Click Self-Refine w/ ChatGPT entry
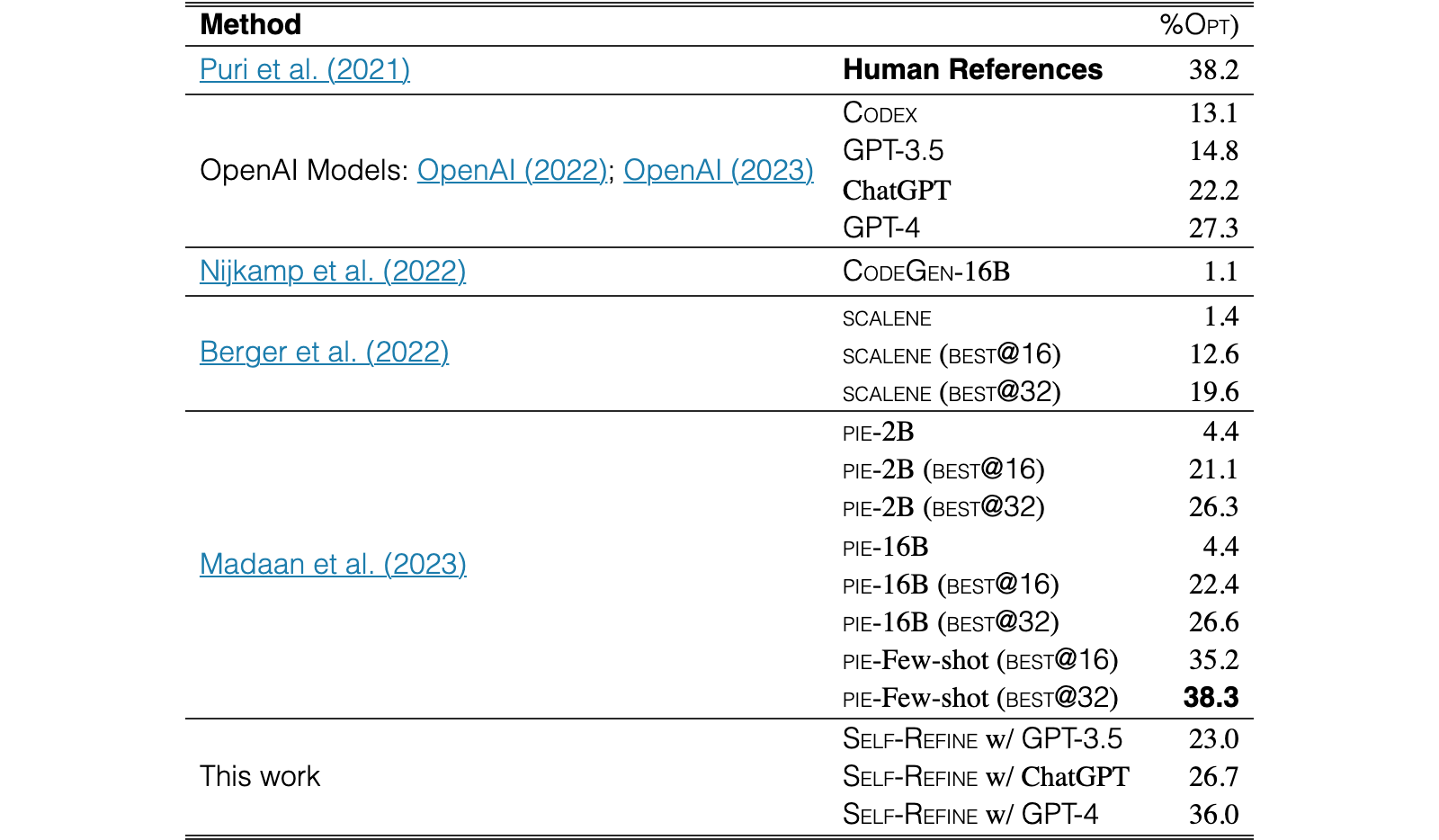1439x840 pixels. [986, 777]
